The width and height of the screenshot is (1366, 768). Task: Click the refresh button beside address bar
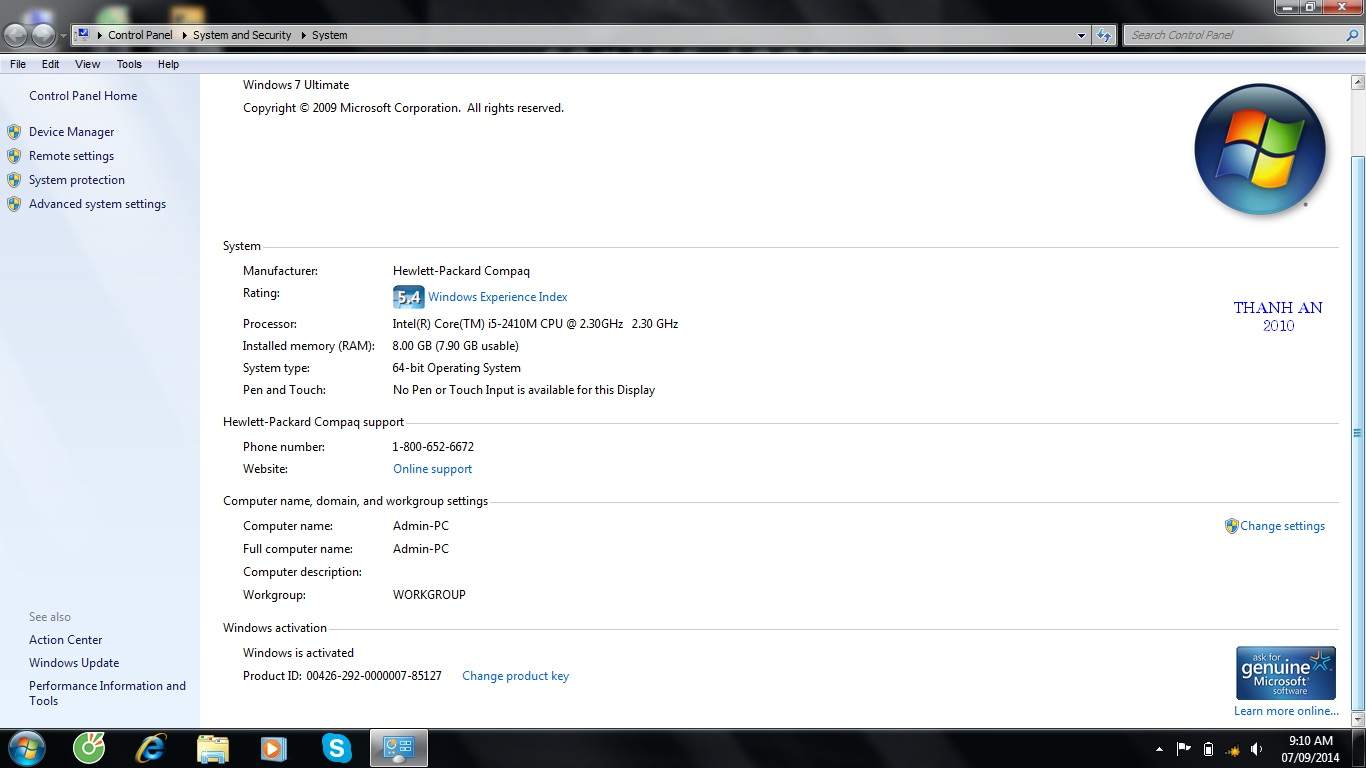(x=1104, y=35)
